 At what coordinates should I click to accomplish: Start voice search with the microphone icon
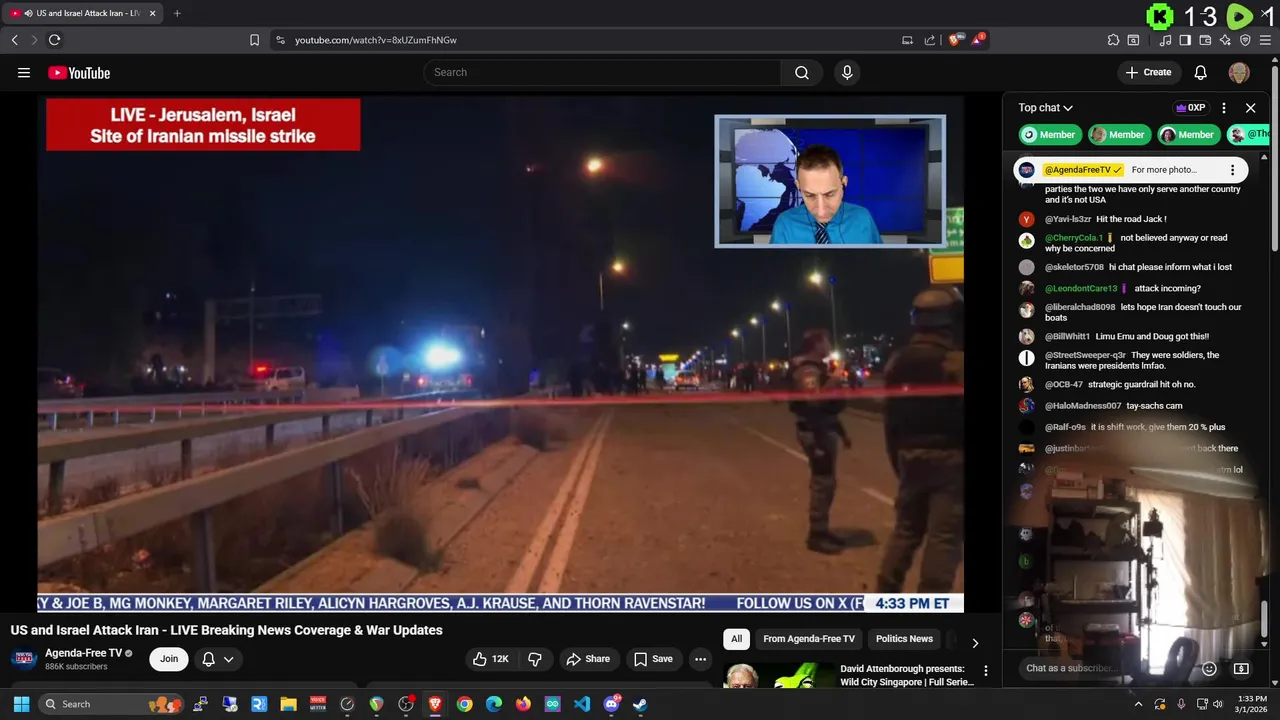[847, 72]
